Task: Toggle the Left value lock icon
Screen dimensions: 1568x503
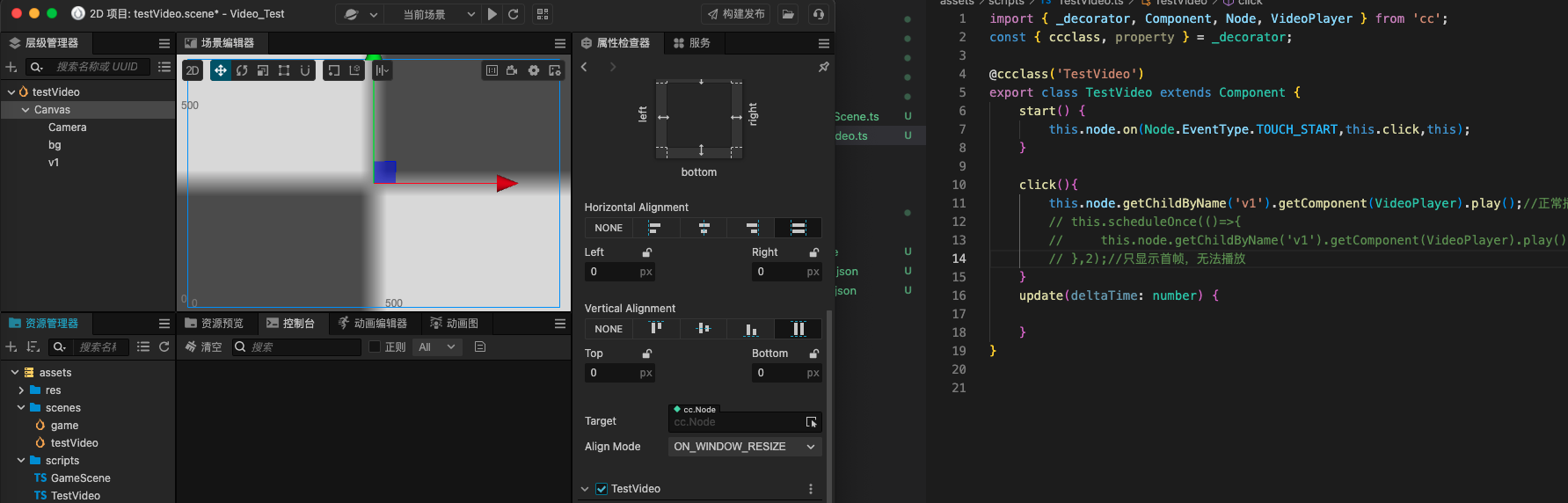Action: tap(647, 252)
